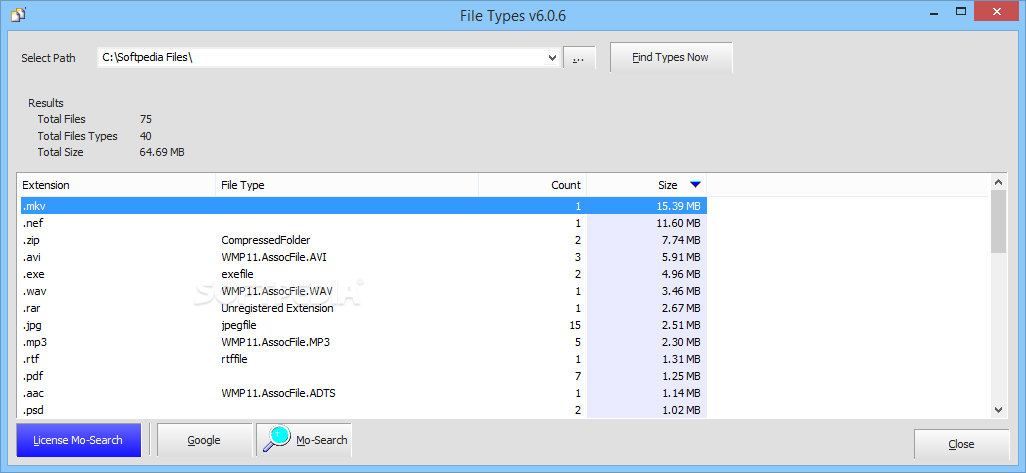This screenshot has width=1026, height=473.
Task: Select the .nef extension row
Action: pyautogui.click(x=363, y=223)
